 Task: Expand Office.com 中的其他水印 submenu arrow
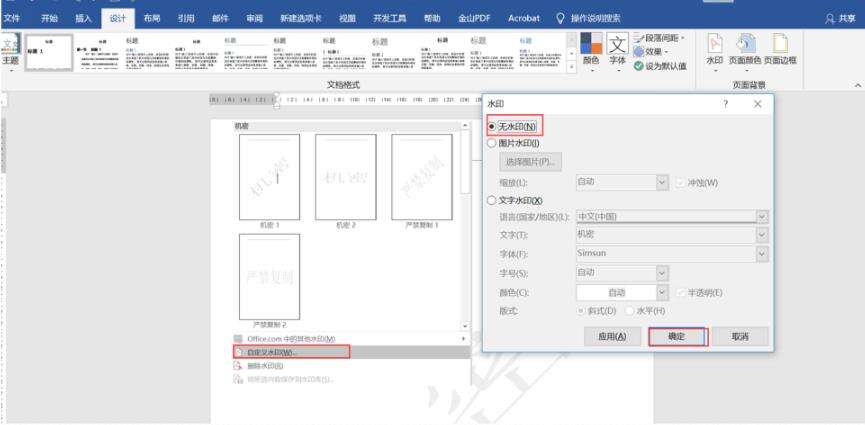coord(463,338)
